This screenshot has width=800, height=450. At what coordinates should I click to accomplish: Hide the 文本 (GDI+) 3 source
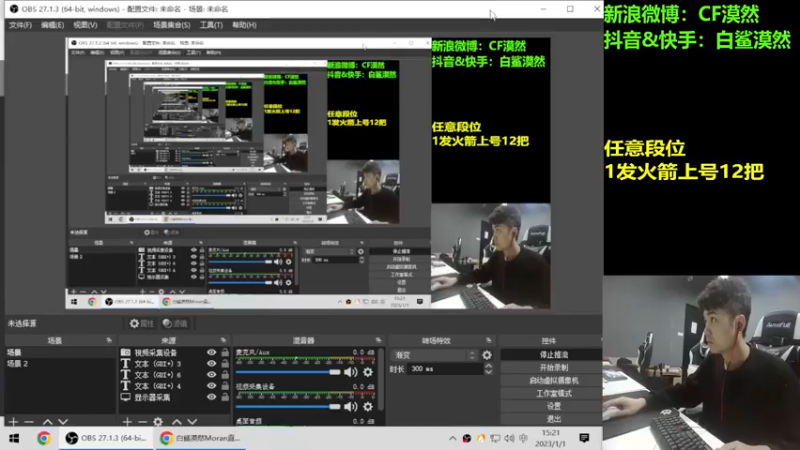211,364
